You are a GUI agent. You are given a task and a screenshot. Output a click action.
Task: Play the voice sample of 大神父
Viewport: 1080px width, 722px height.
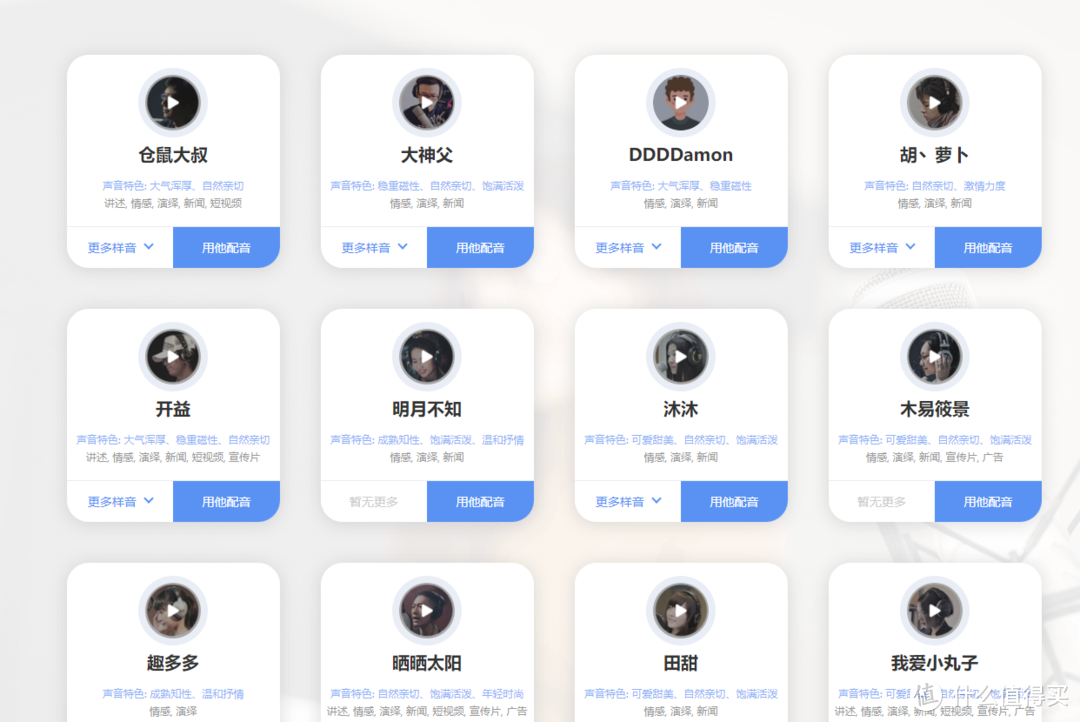[x=426, y=101]
